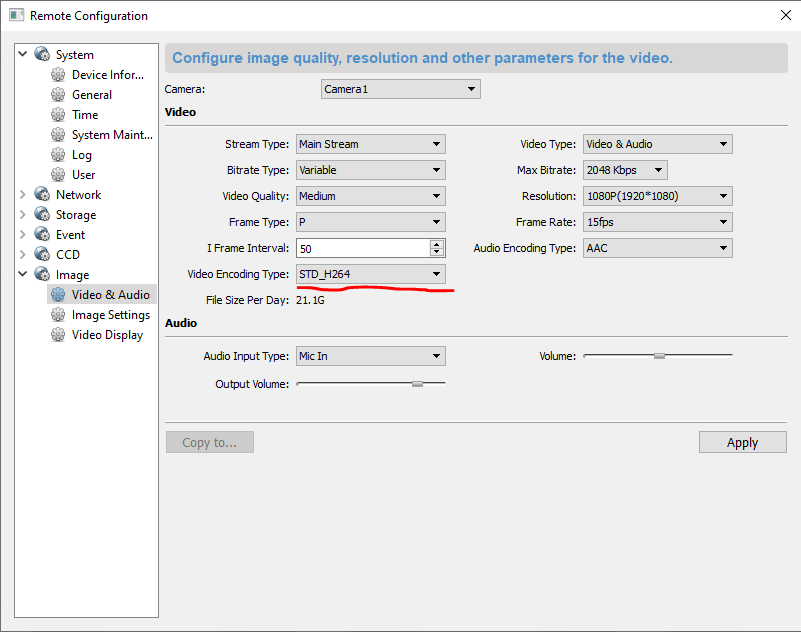This screenshot has width=801, height=632.
Task: Click the Network globe icon in tree
Action: (42, 195)
